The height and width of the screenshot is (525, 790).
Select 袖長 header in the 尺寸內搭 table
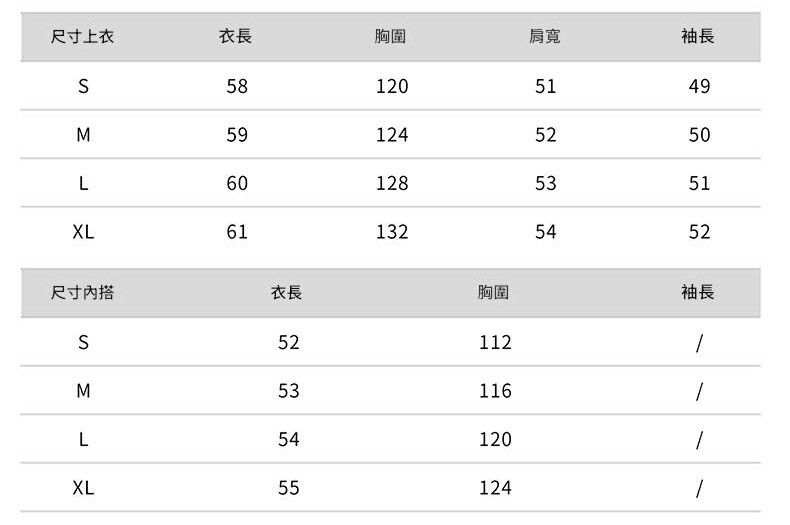[x=698, y=293]
